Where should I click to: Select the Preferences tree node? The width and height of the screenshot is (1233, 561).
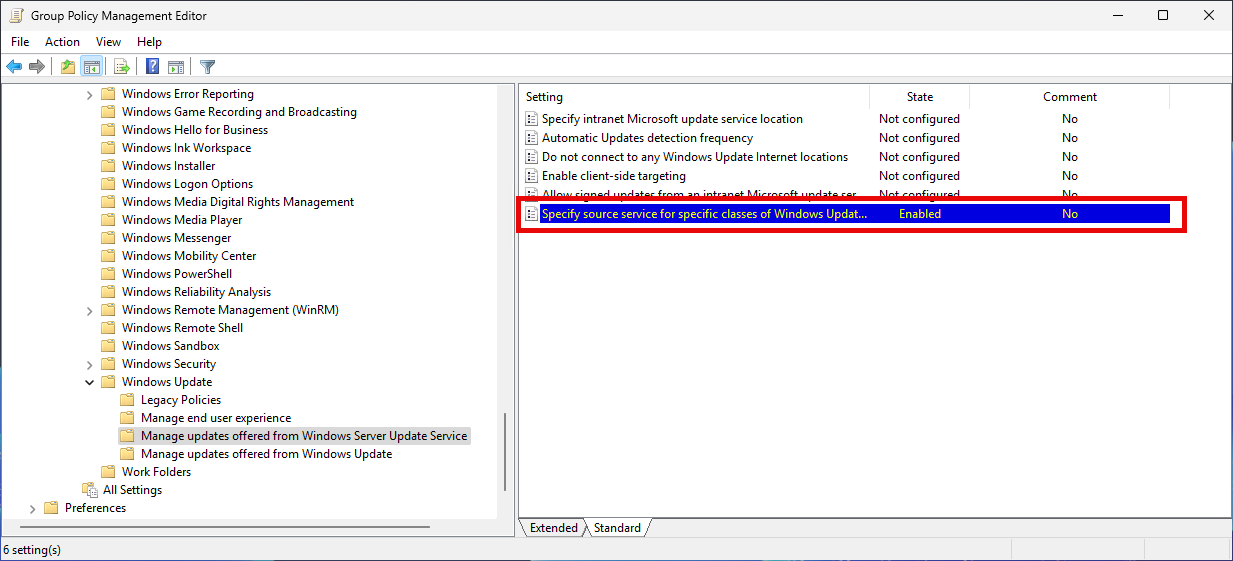click(x=95, y=508)
